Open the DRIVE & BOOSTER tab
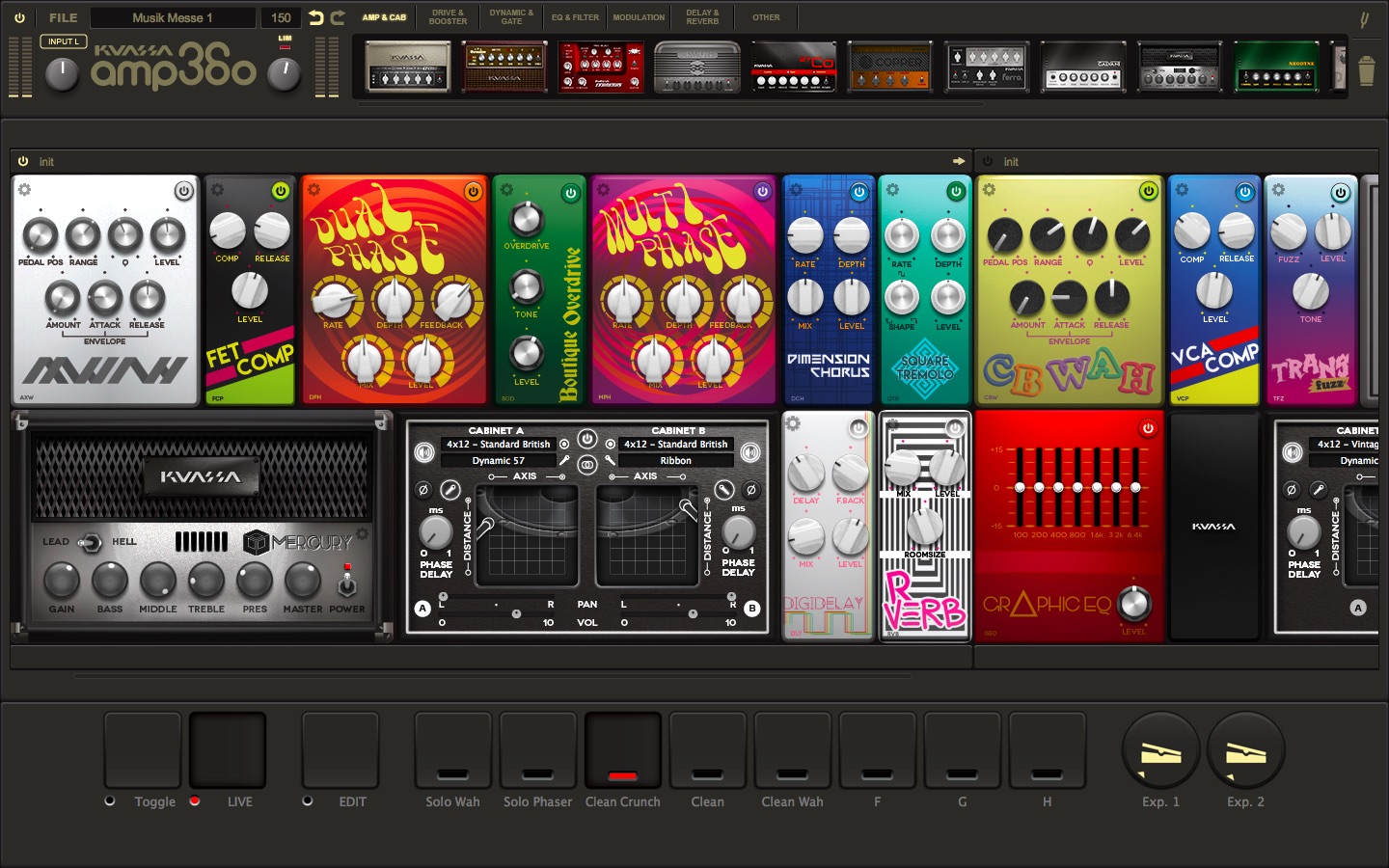Screen dimensions: 1389x868 448,17
